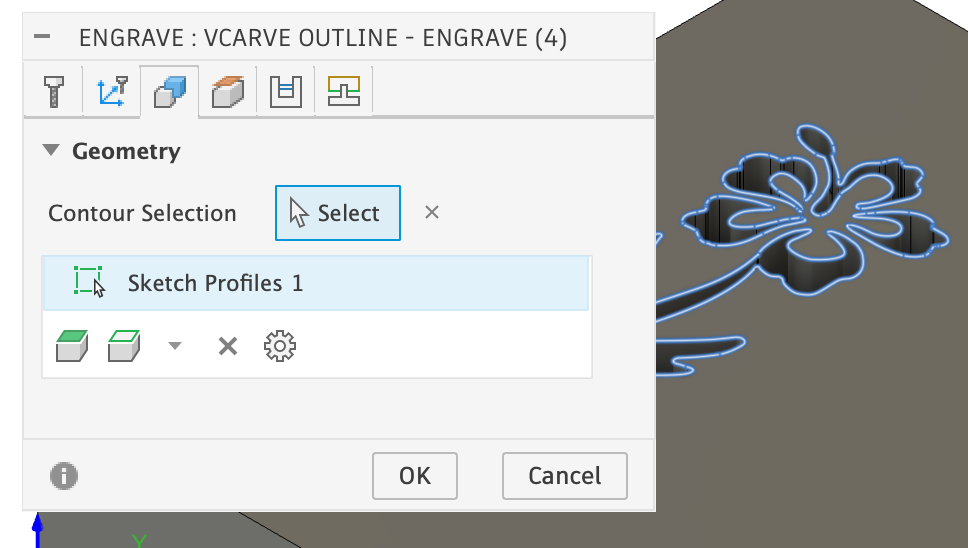This screenshot has width=968, height=548.
Task: Open the Tool tab with the cutter icon
Action: tap(55, 93)
